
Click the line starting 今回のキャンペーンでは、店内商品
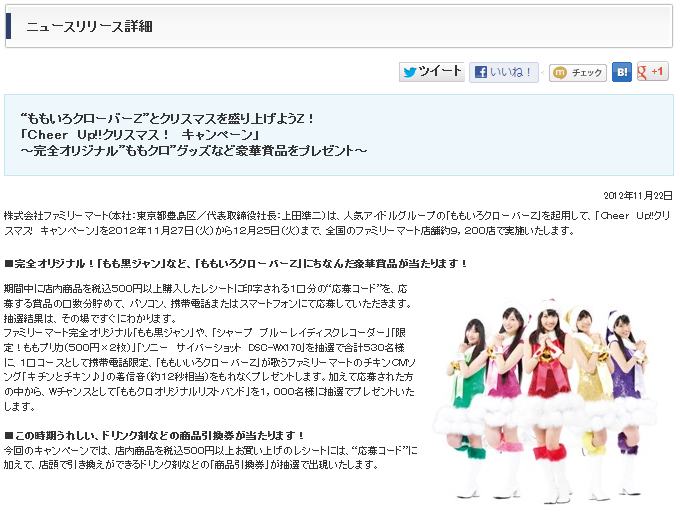[x=210, y=450]
